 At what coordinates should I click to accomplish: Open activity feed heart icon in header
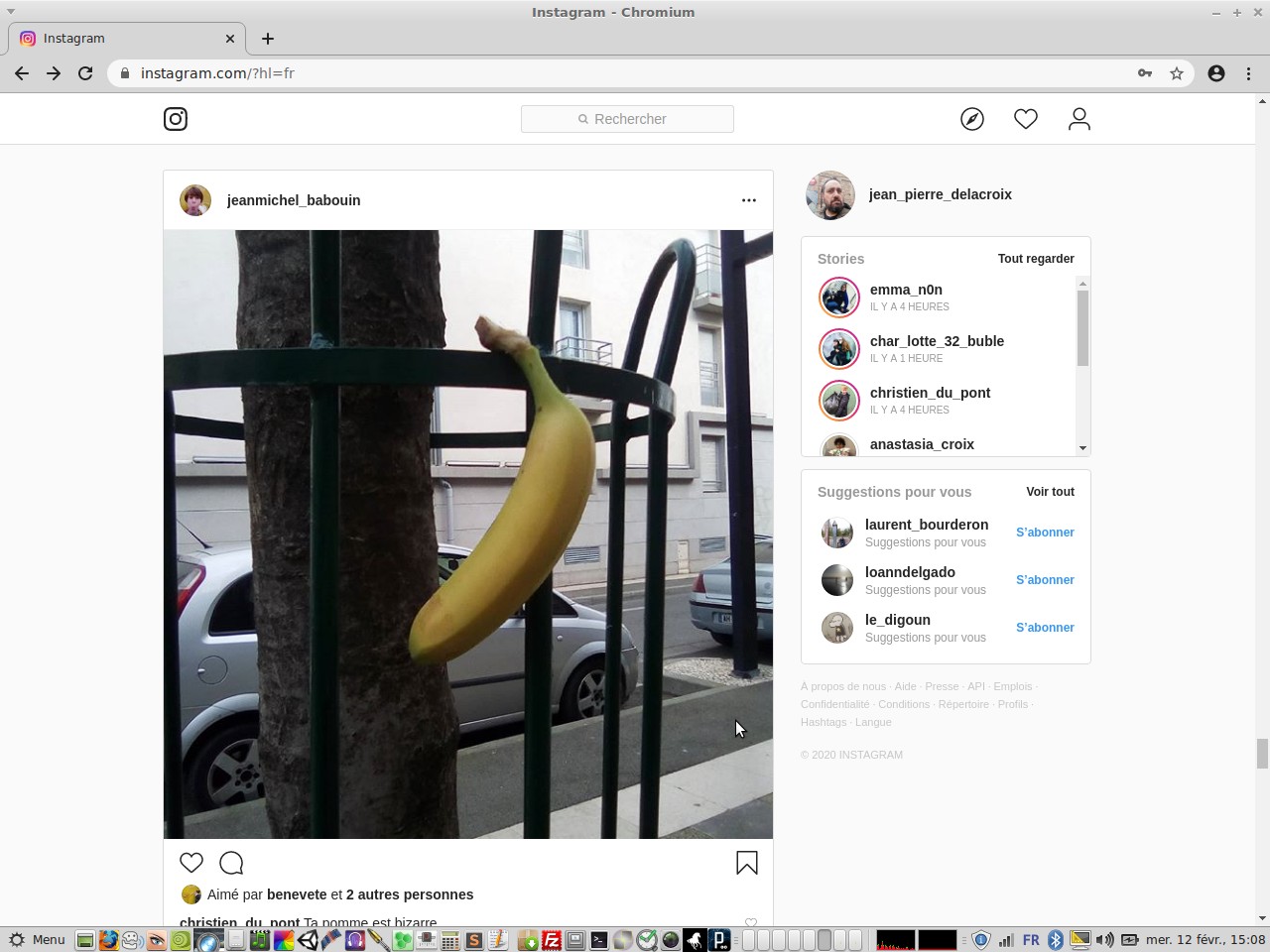click(x=1026, y=119)
